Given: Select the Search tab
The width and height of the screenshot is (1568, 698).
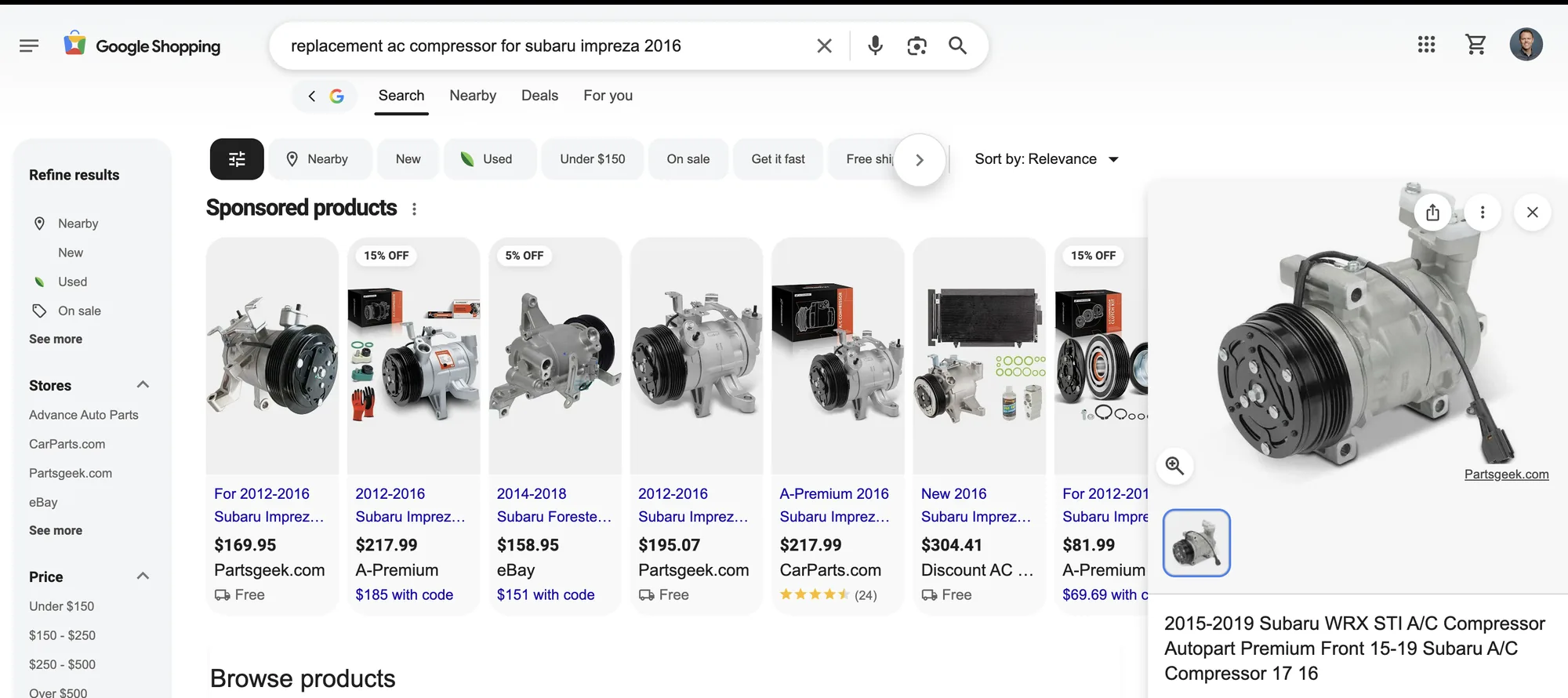Looking at the screenshot, I should [401, 96].
